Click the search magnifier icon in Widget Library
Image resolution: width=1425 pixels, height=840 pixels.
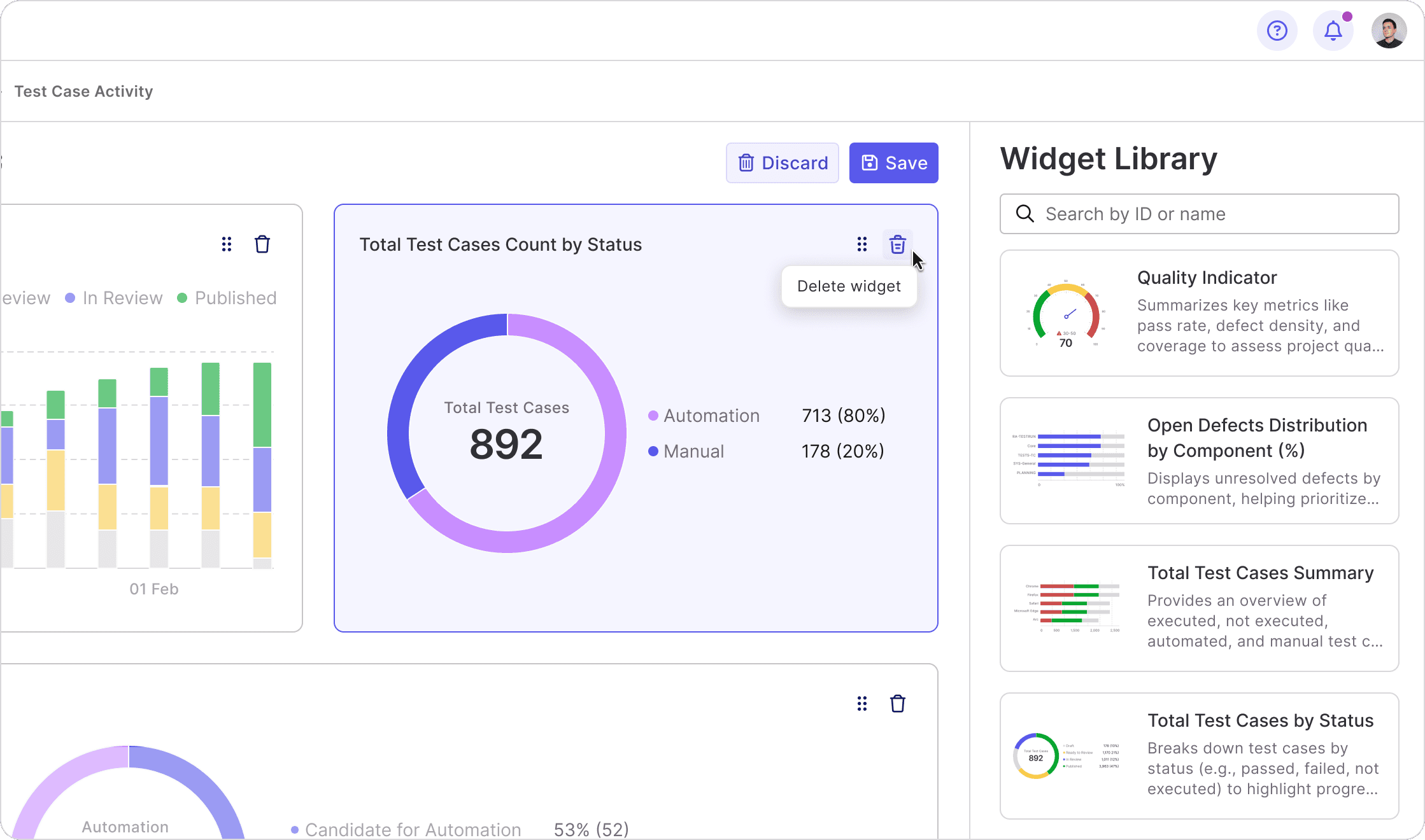click(1024, 214)
